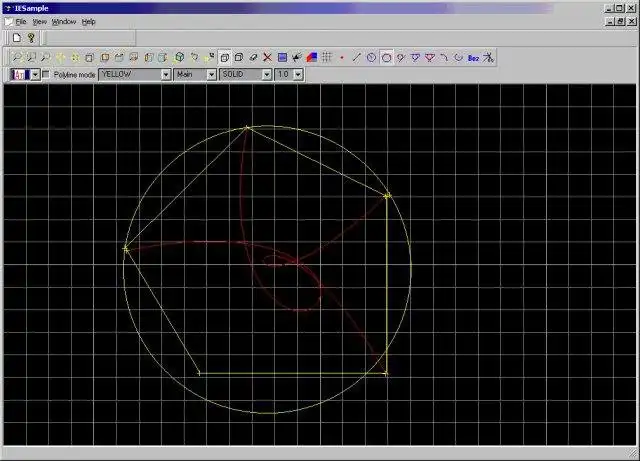640x461 pixels.
Task: Select the first zoom magnifier tool
Action: [17, 58]
